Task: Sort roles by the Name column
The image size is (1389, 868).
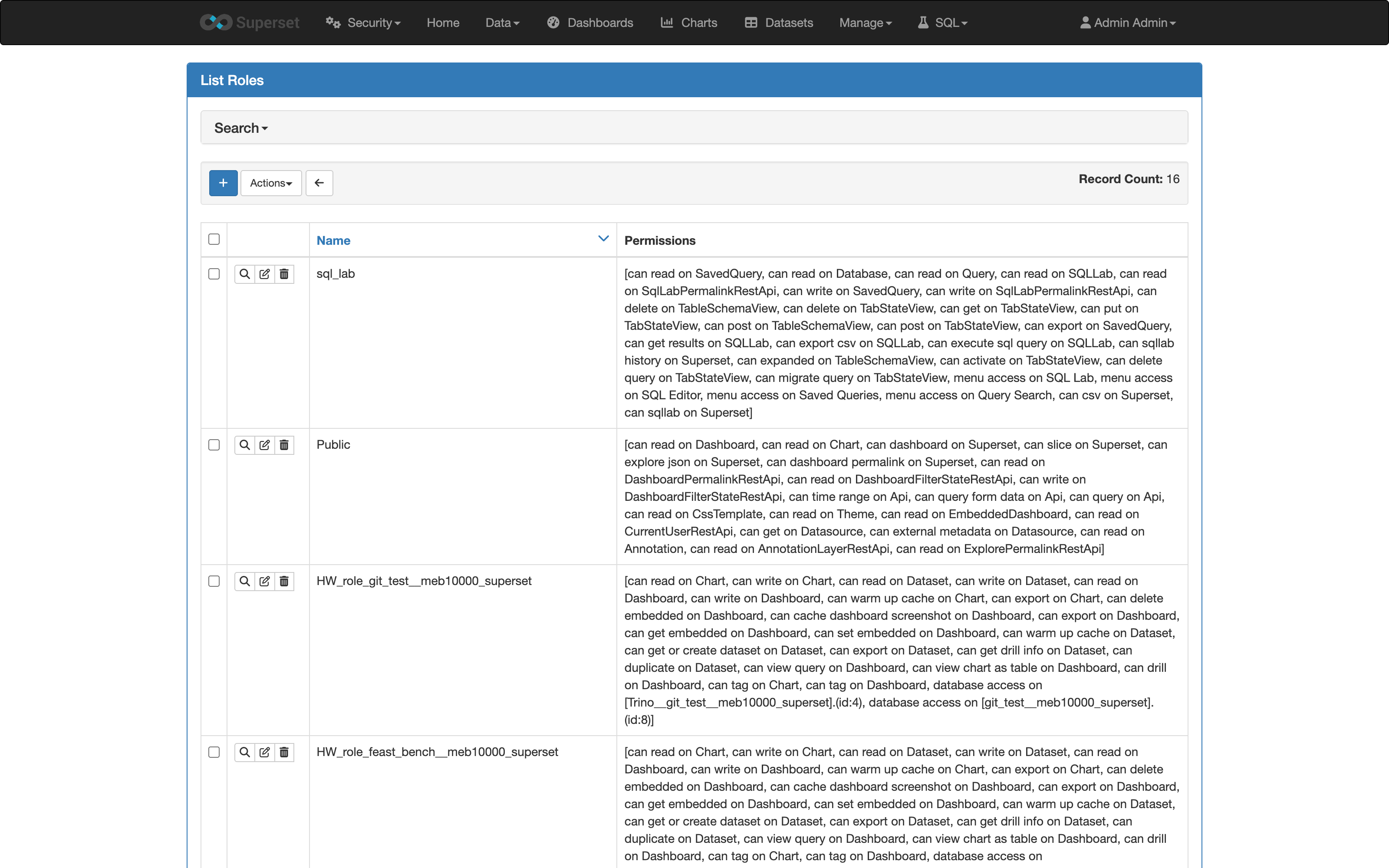Action: tap(333, 240)
